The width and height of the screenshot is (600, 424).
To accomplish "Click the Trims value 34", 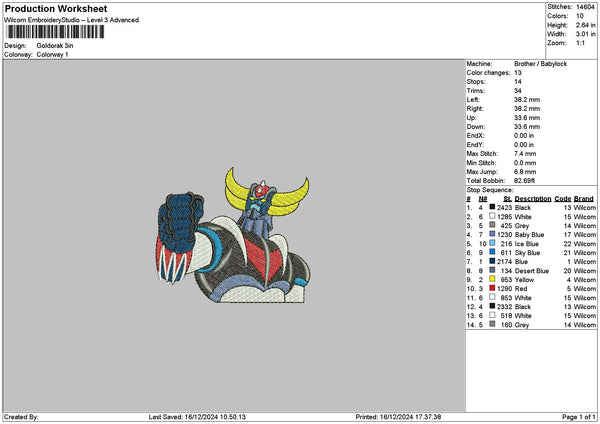I will [518, 91].
